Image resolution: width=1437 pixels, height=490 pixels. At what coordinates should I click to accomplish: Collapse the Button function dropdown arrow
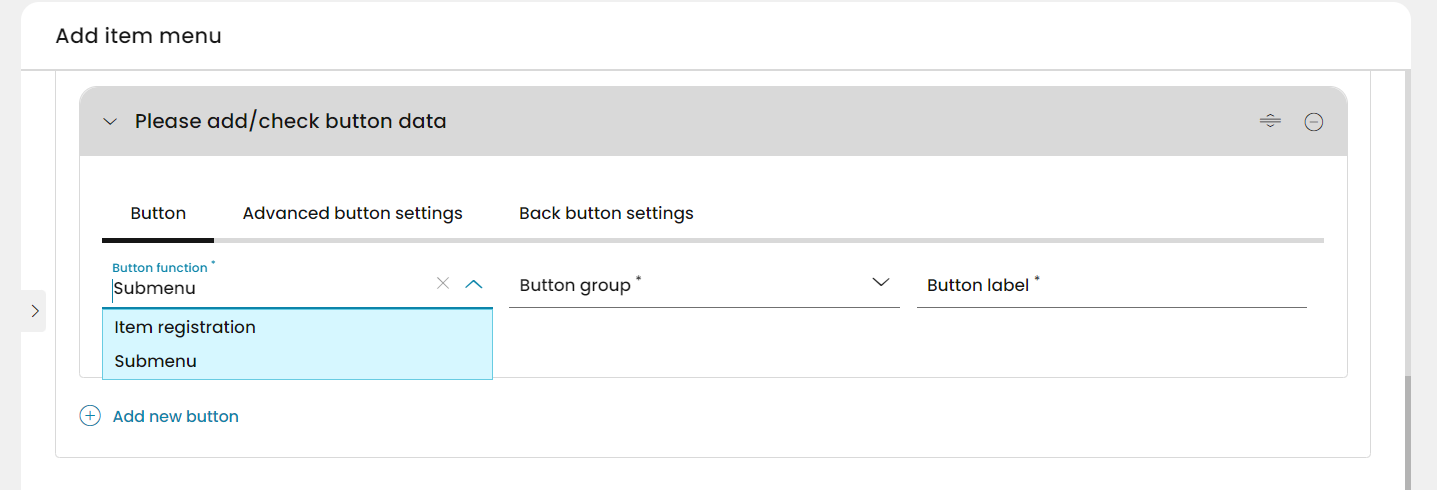point(474,284)
